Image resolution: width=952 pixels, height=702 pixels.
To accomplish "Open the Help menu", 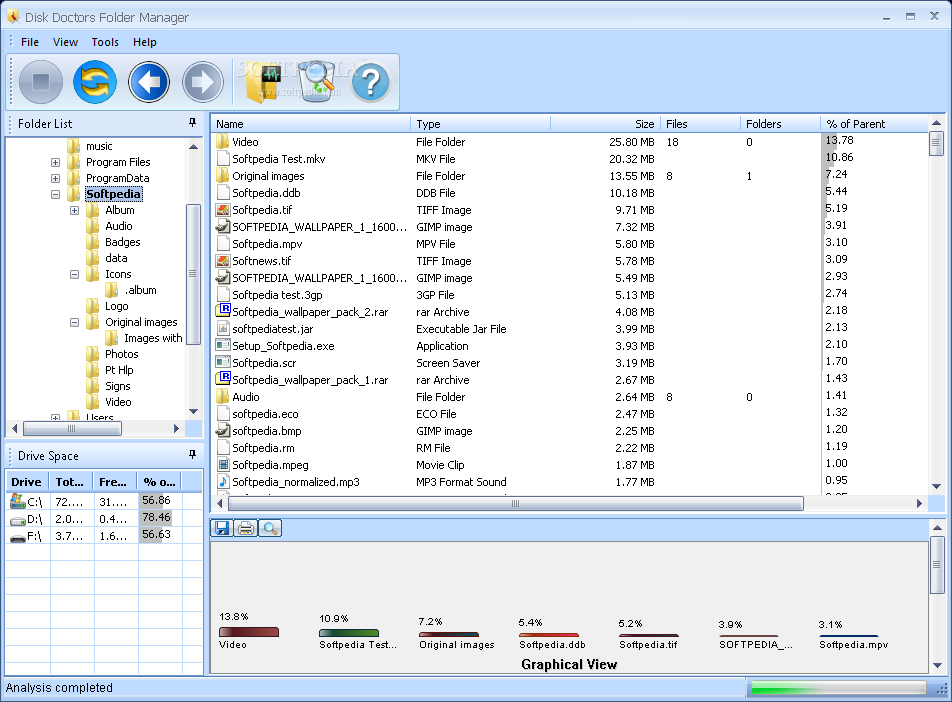I will pos(144,42).
